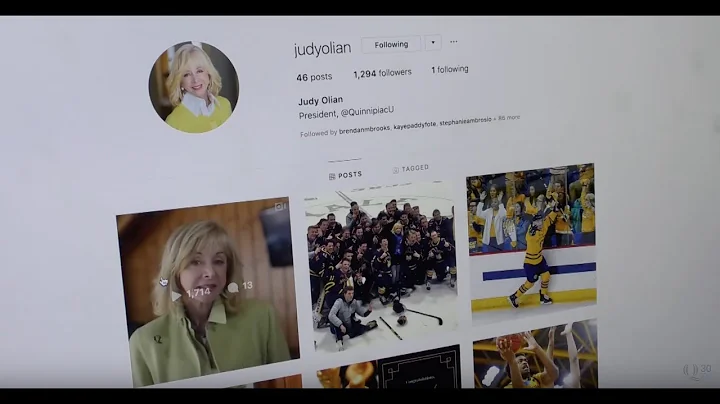Image resolution: width=720 pixels, height=404 pixels.
Task: Click the 46 posts count
Action: pos(314,77)
